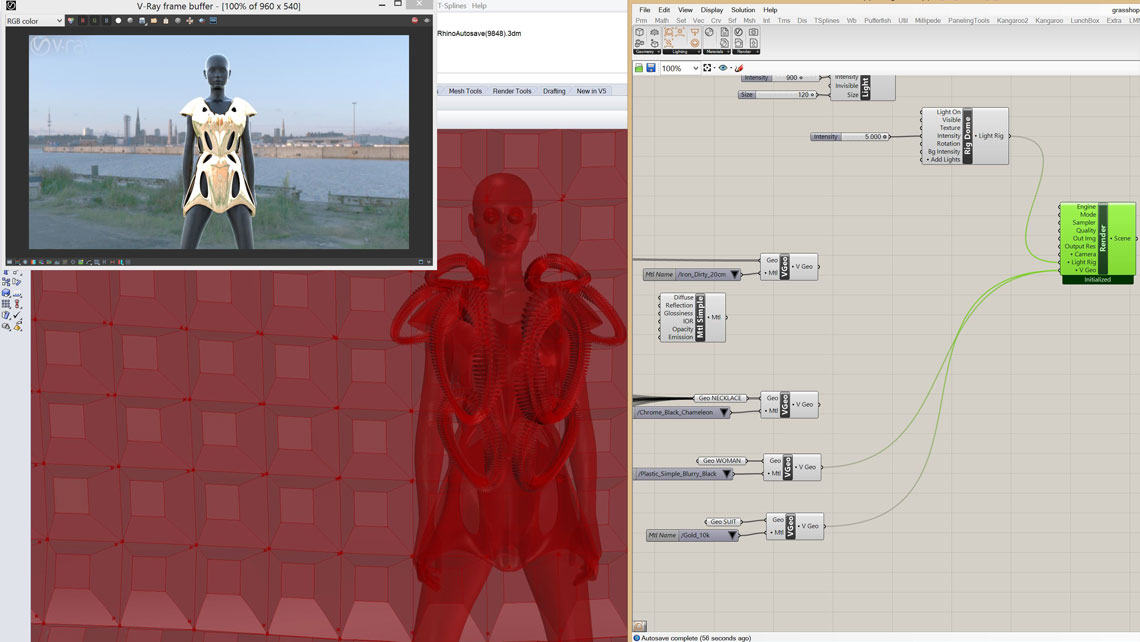Click the light Intensity 900 slider

tap(780, 78)
